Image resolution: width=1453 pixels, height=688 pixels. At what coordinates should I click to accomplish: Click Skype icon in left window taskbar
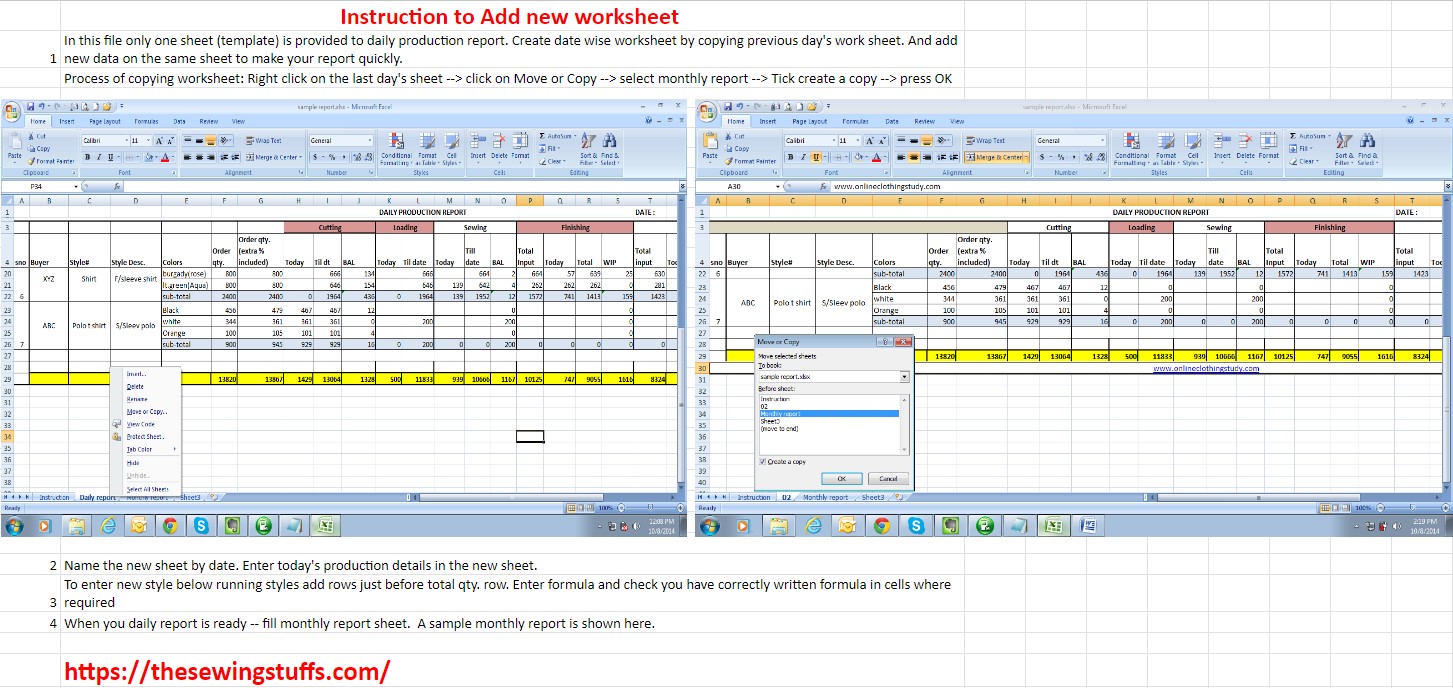coord(201,524)
